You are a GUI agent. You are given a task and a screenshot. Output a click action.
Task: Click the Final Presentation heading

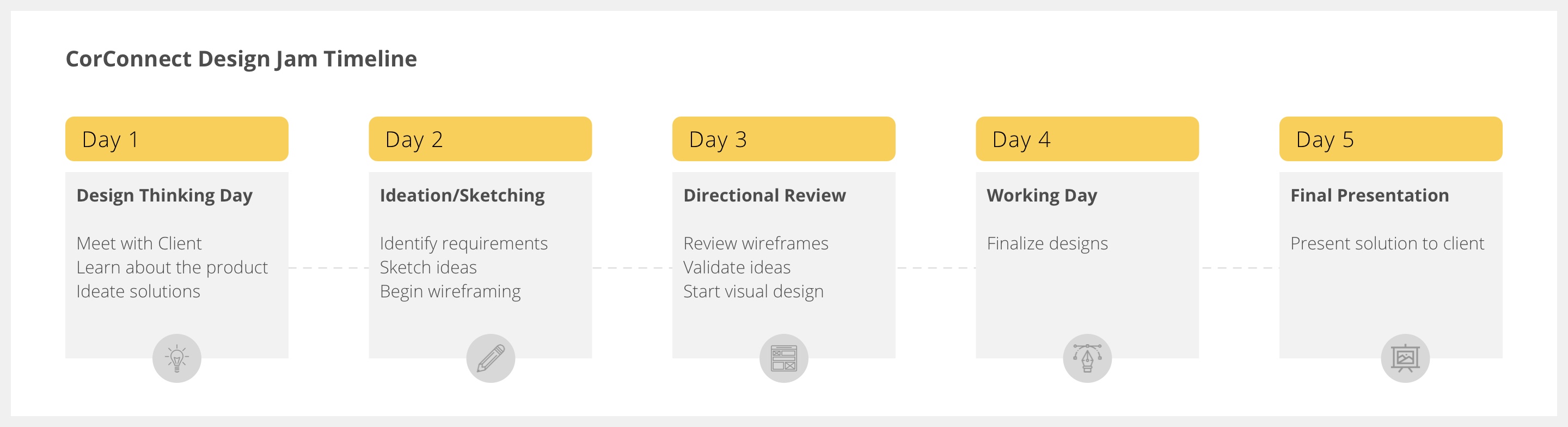pyautogui.click(x=1370, y=196)
